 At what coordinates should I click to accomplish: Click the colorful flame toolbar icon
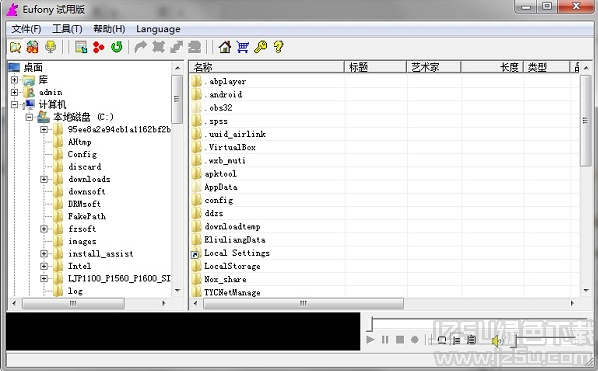(x=33, y=47)
